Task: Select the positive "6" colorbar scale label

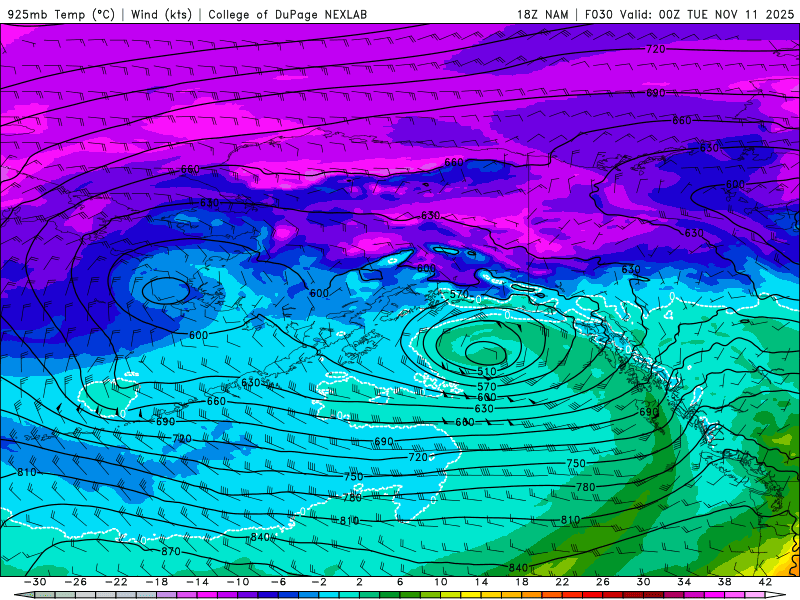Action: [x=400, y=582]
